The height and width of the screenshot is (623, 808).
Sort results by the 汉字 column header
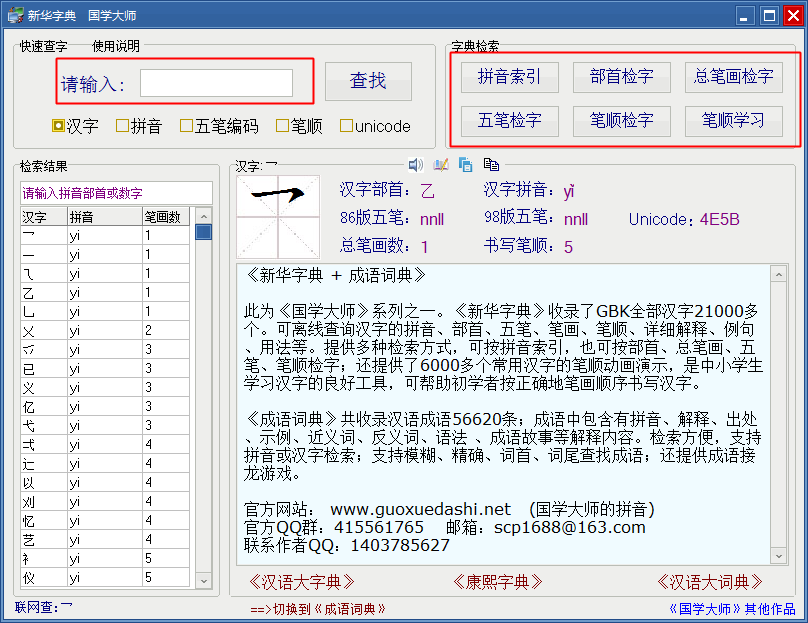(x=44, y=216)
